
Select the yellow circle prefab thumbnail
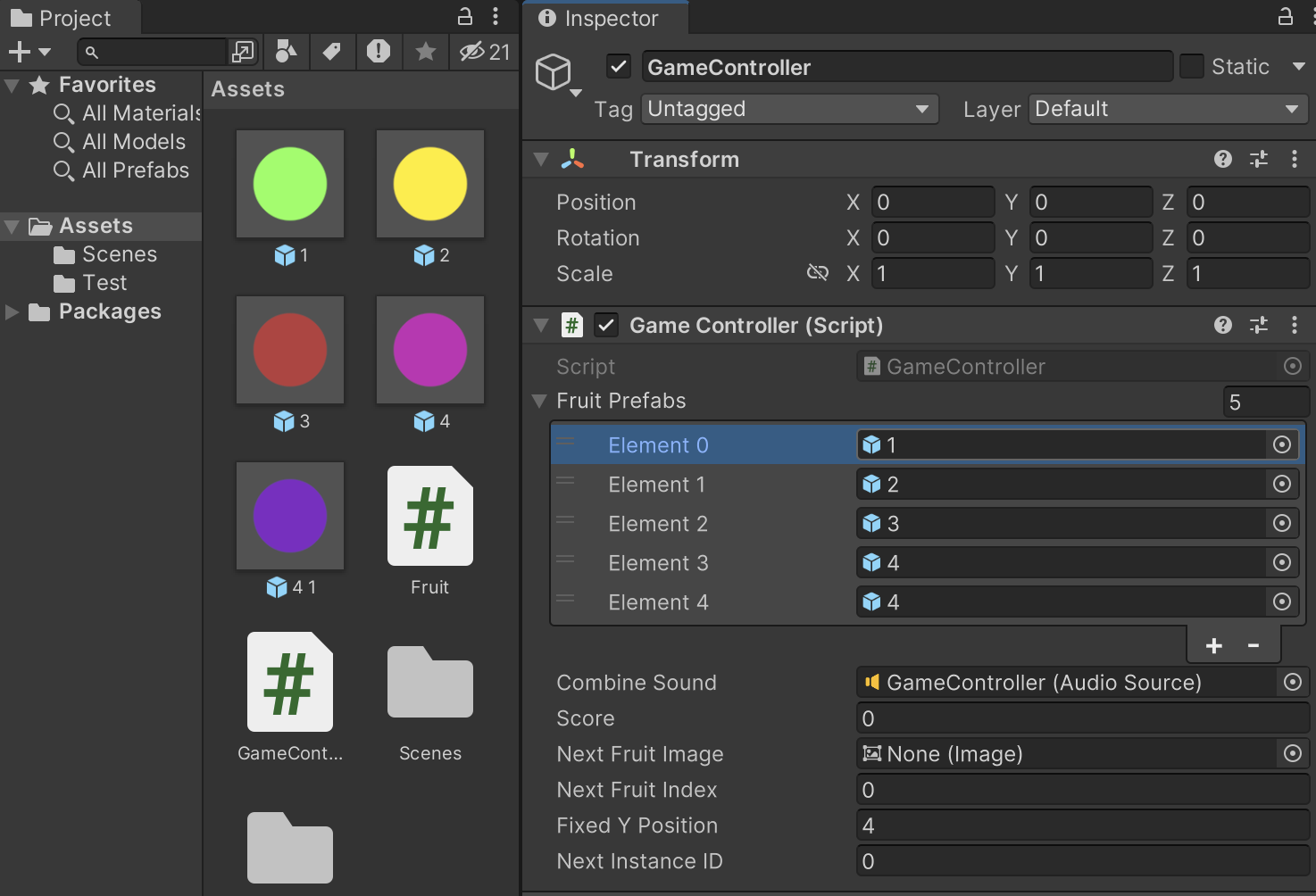tap(430, 185)
